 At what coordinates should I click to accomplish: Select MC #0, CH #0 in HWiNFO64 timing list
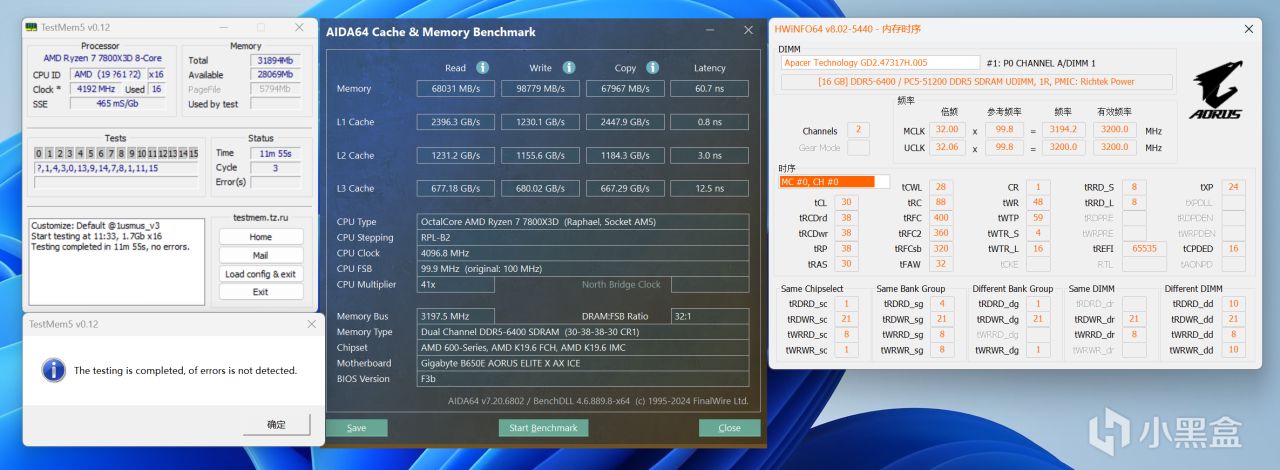tap(834, 182)
